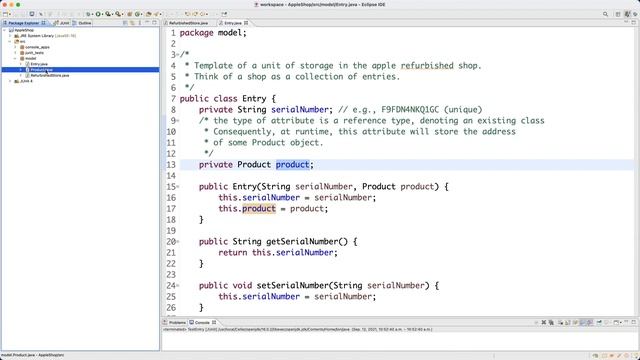This screenshot has width=640, height=360.
Task: Click the New Java Package icon in toolbar
Action: tap(129, 14)
